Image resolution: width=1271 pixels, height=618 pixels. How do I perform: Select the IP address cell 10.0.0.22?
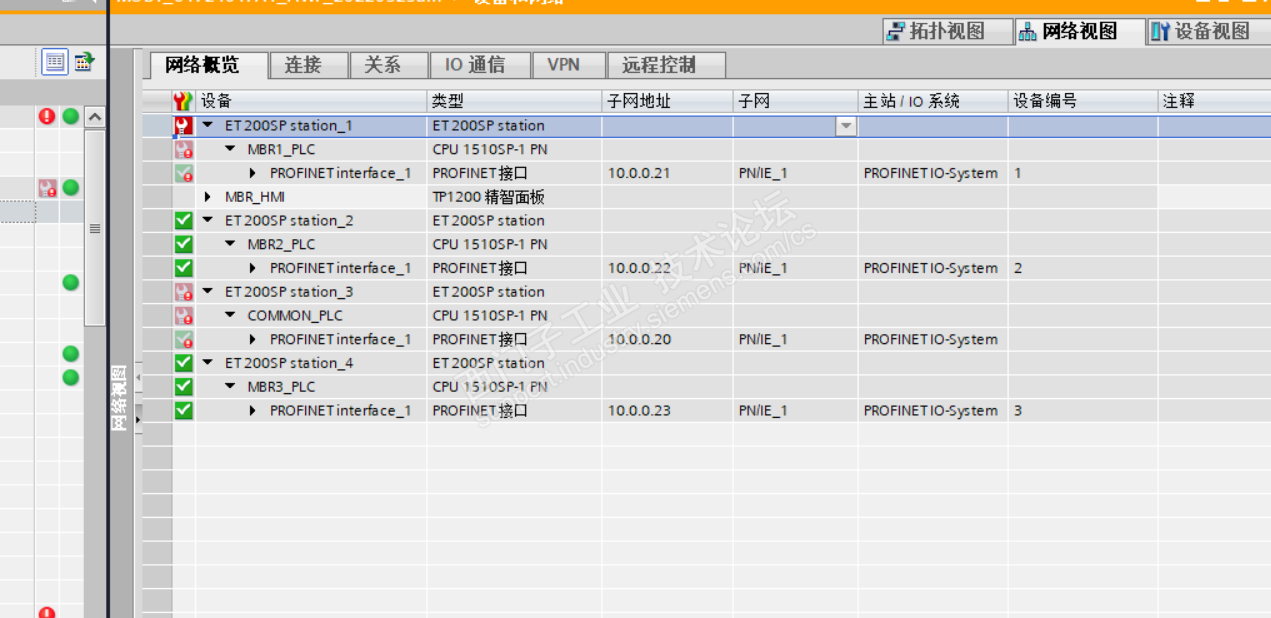pos(667,268)
